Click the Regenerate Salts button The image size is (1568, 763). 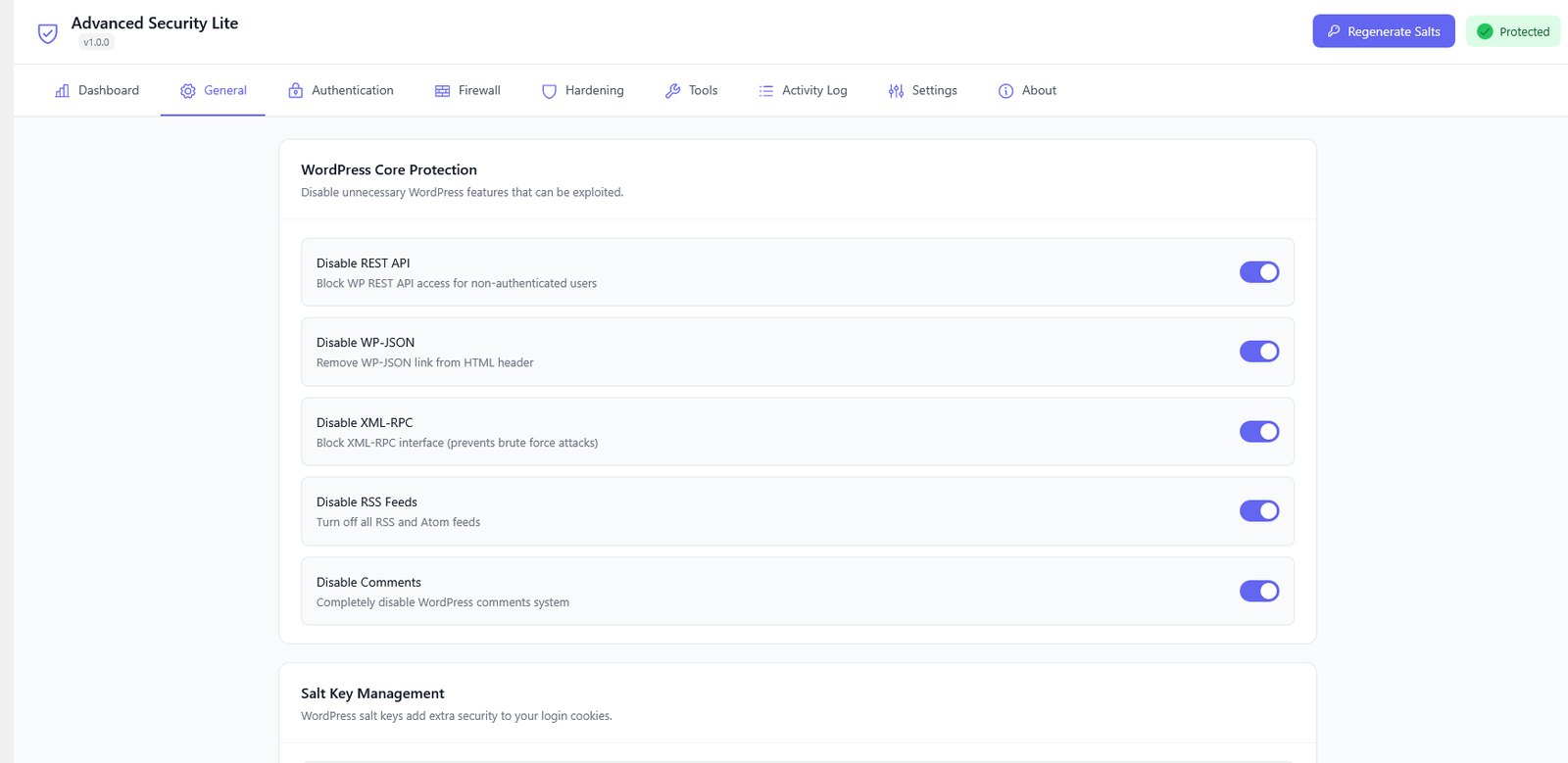coord(1383,31)
